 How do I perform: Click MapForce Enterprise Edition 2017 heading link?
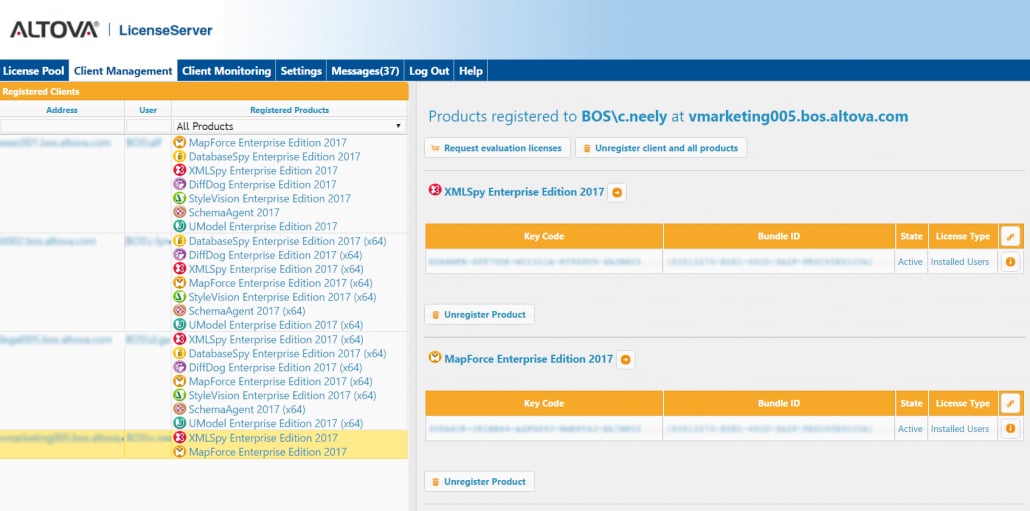529,359
